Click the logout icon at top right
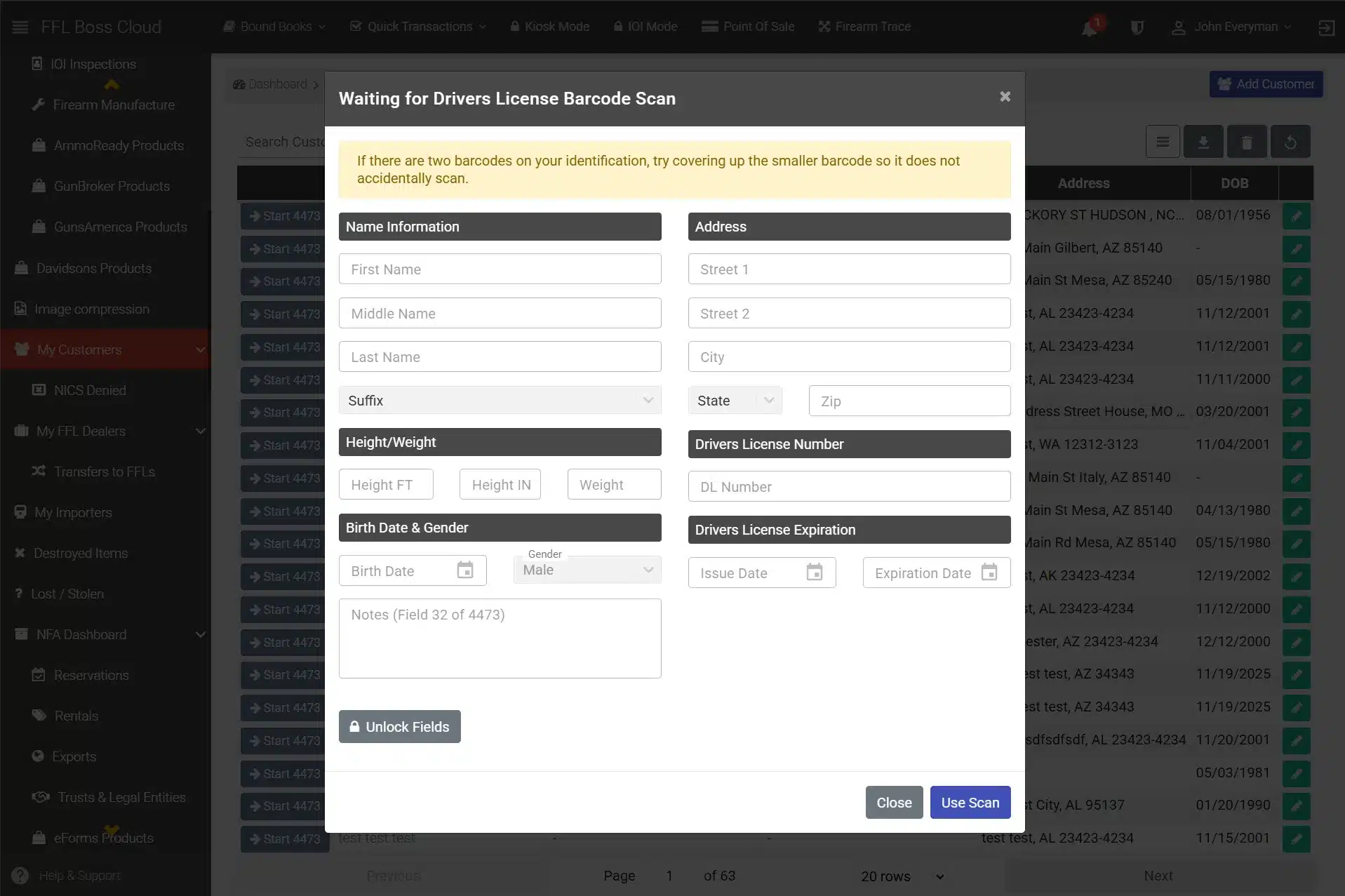This screenshot has width=1345, height=896. tap(1326, 27)
